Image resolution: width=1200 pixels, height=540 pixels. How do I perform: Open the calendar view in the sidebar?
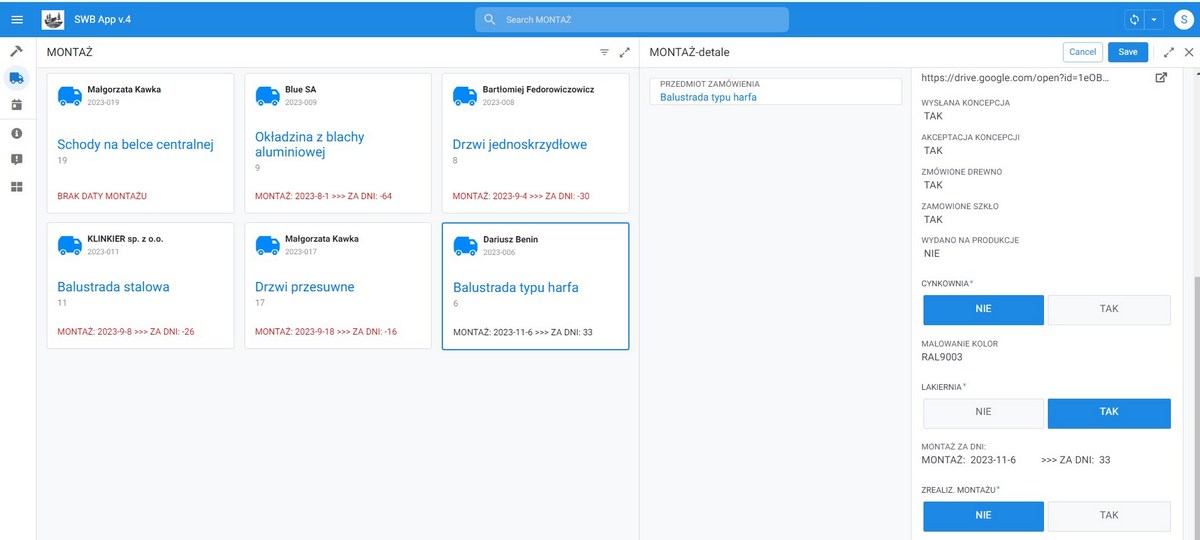pos(17,105)
